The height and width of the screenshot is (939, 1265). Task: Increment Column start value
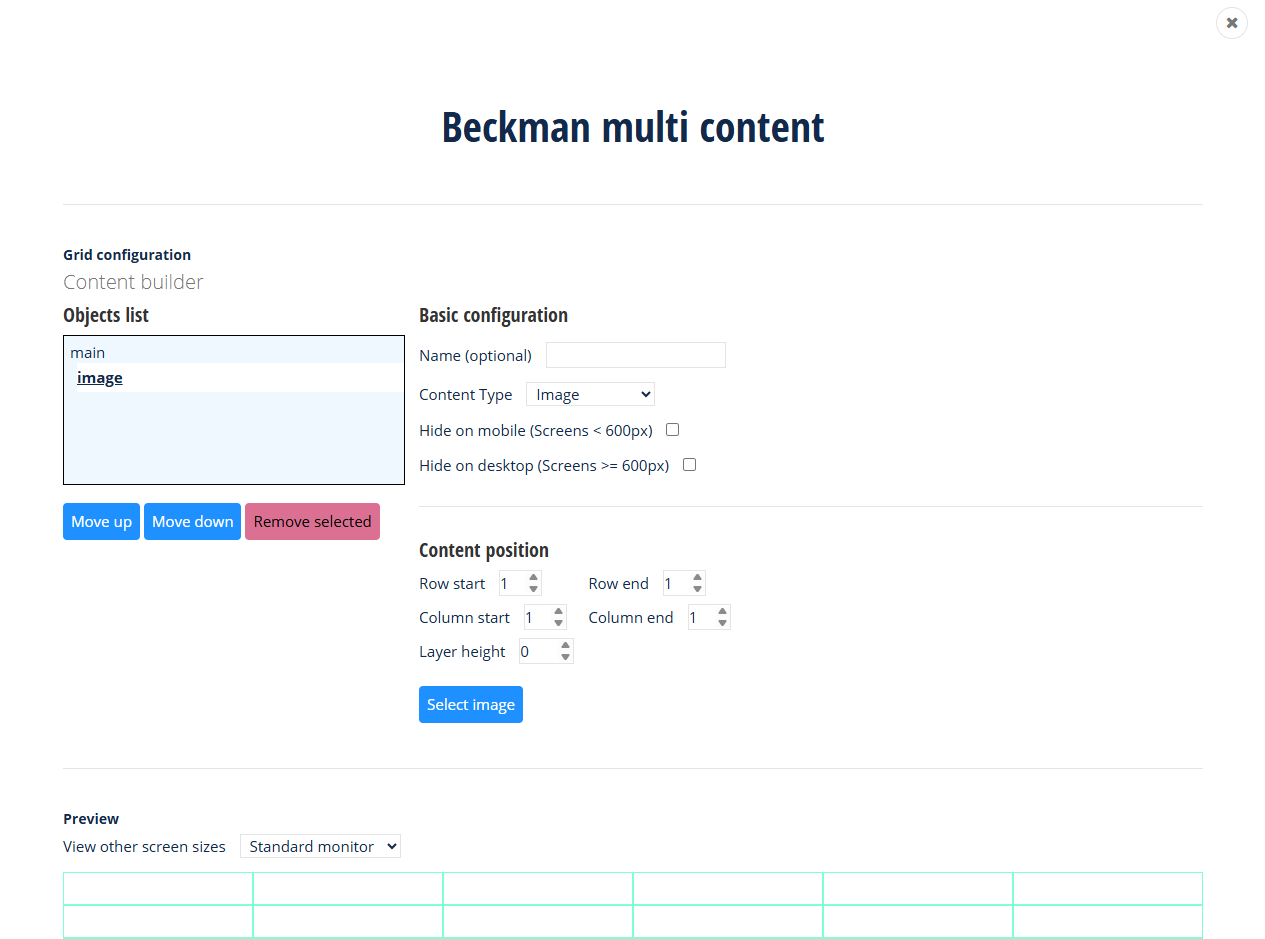tap(558, 612)
